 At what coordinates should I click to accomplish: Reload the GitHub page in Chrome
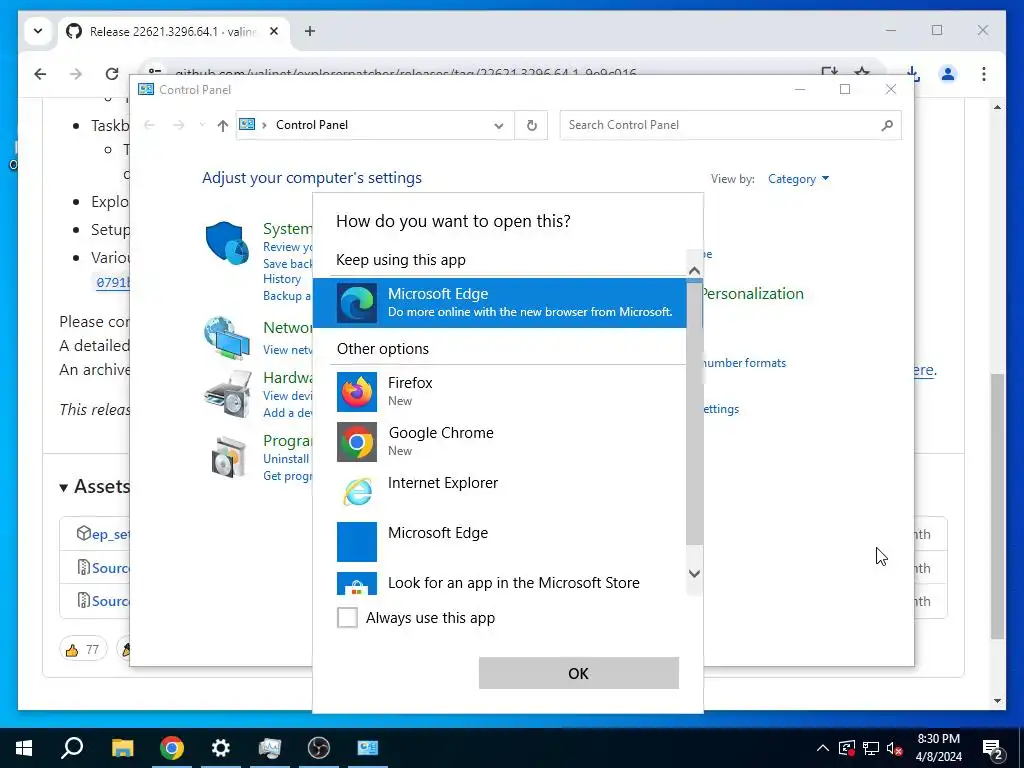click(x=112, y=74)
